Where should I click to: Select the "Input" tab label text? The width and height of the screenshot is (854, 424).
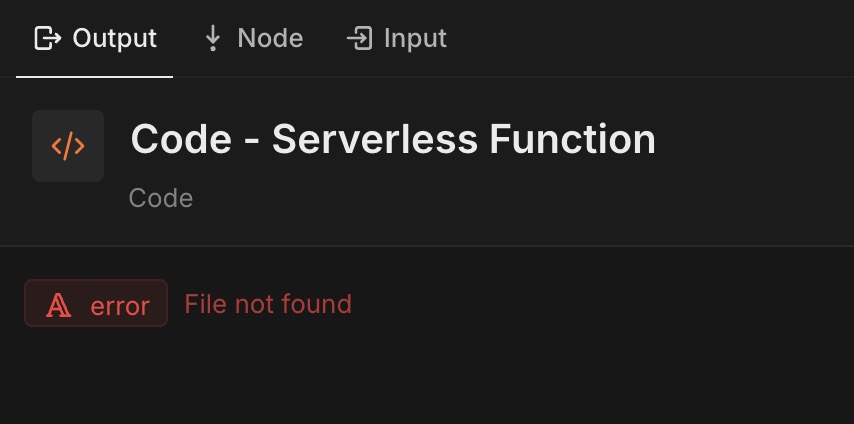[415, 39]
